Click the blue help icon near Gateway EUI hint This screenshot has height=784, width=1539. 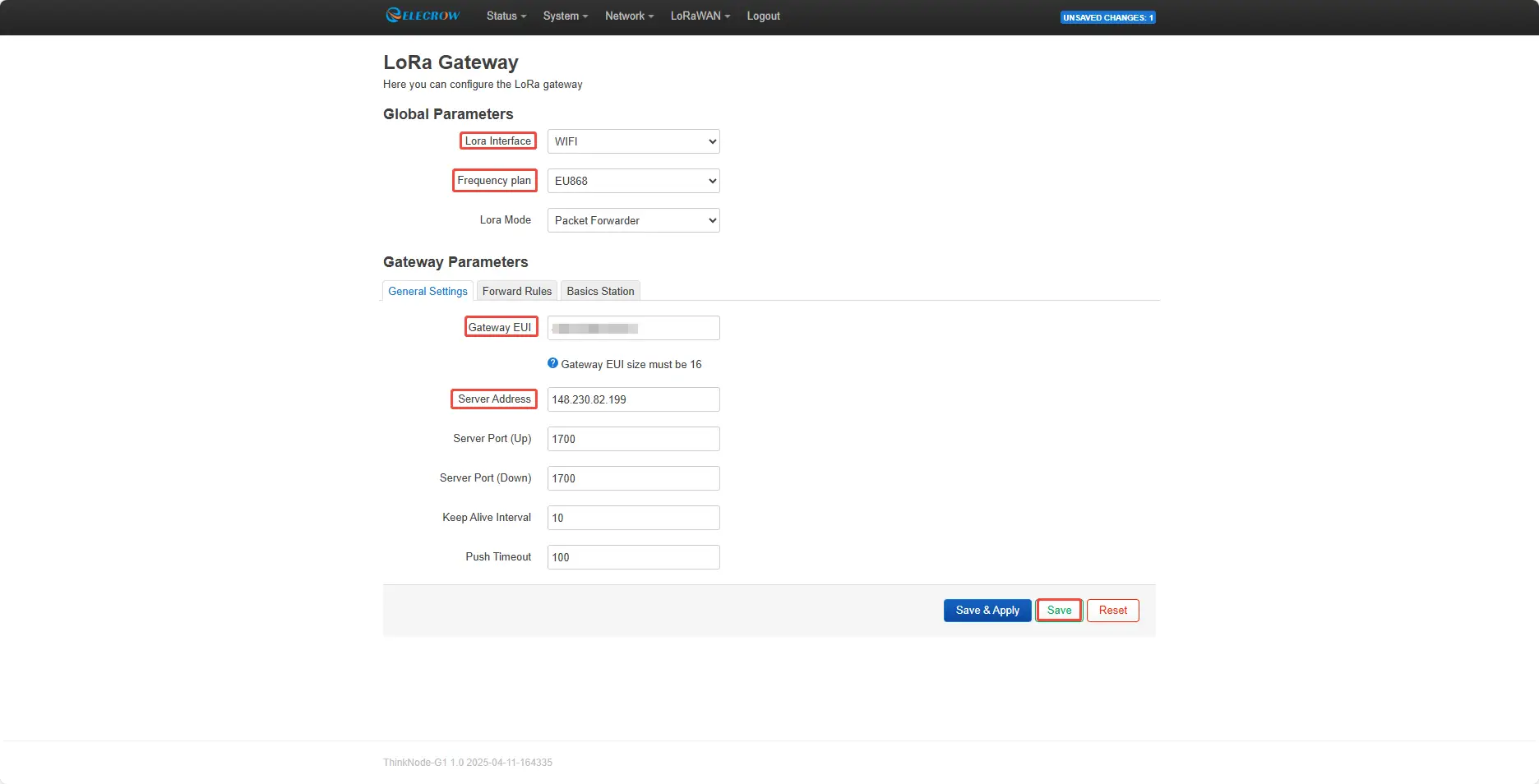[x=552, y=363]
